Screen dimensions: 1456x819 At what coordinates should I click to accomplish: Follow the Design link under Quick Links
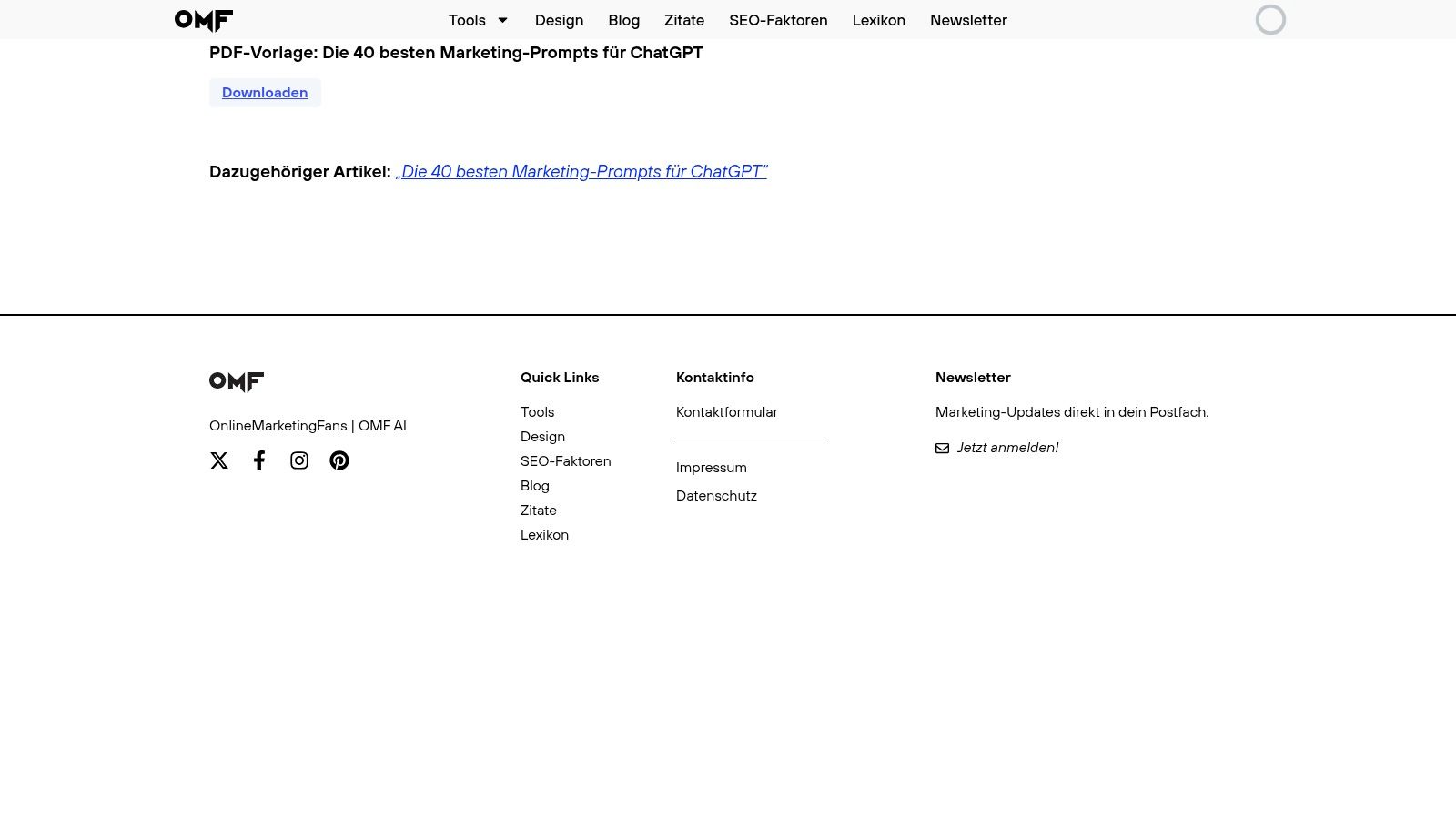tap(542, 437)
